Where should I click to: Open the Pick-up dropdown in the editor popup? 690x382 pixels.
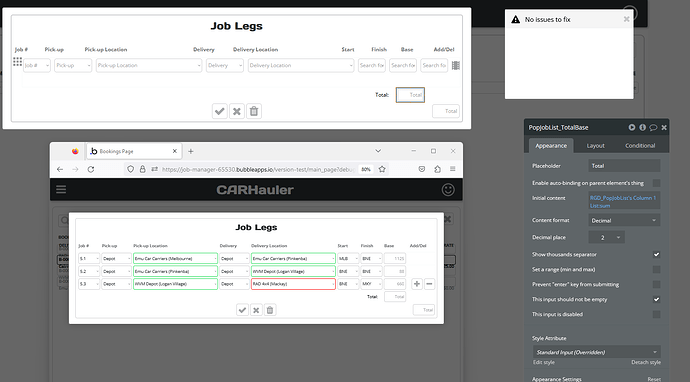(73, 65)
